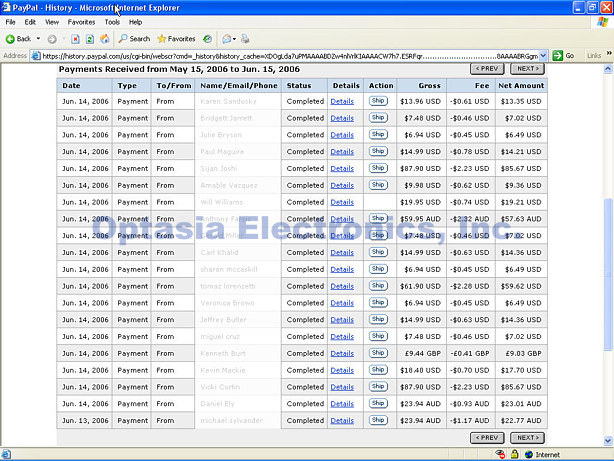This screenshot has height=461, width=614.
Task: Click the bottom PREV pagination button
Action: (x=486, y=437)
